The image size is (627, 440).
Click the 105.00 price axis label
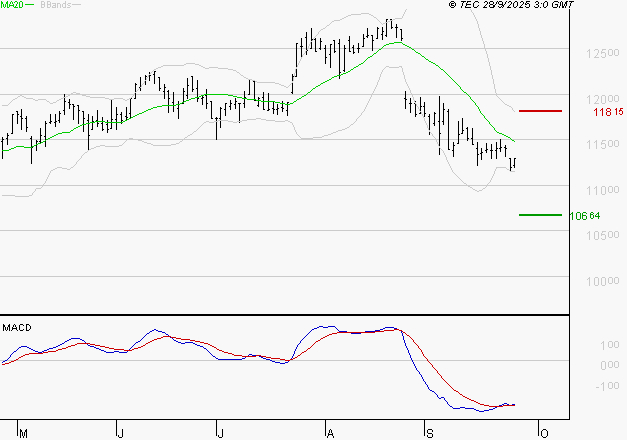(x=603, y=235)
